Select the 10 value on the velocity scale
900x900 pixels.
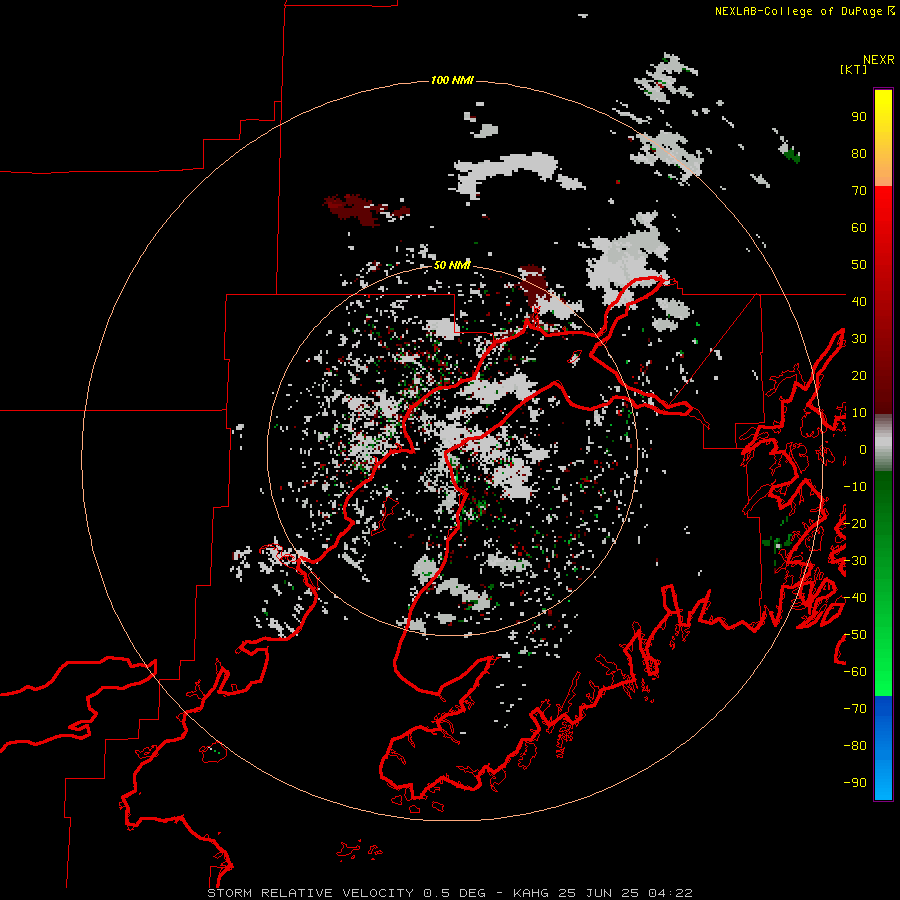pyautogui.click(x=859, y=413)
